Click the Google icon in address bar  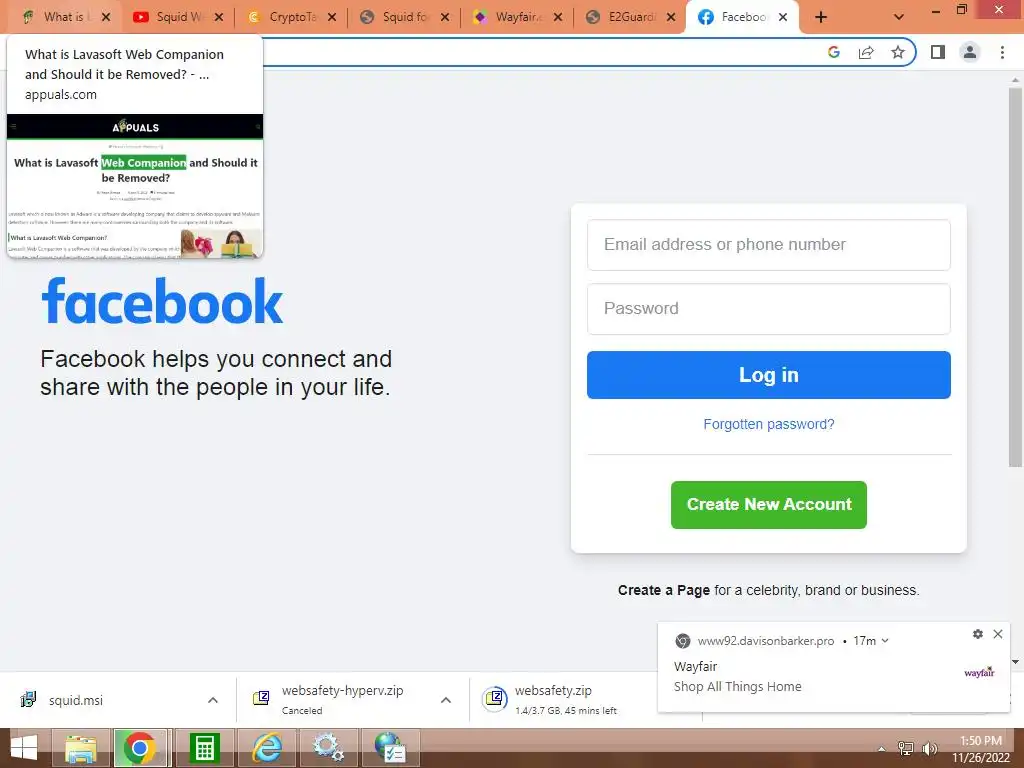[834, 52]
